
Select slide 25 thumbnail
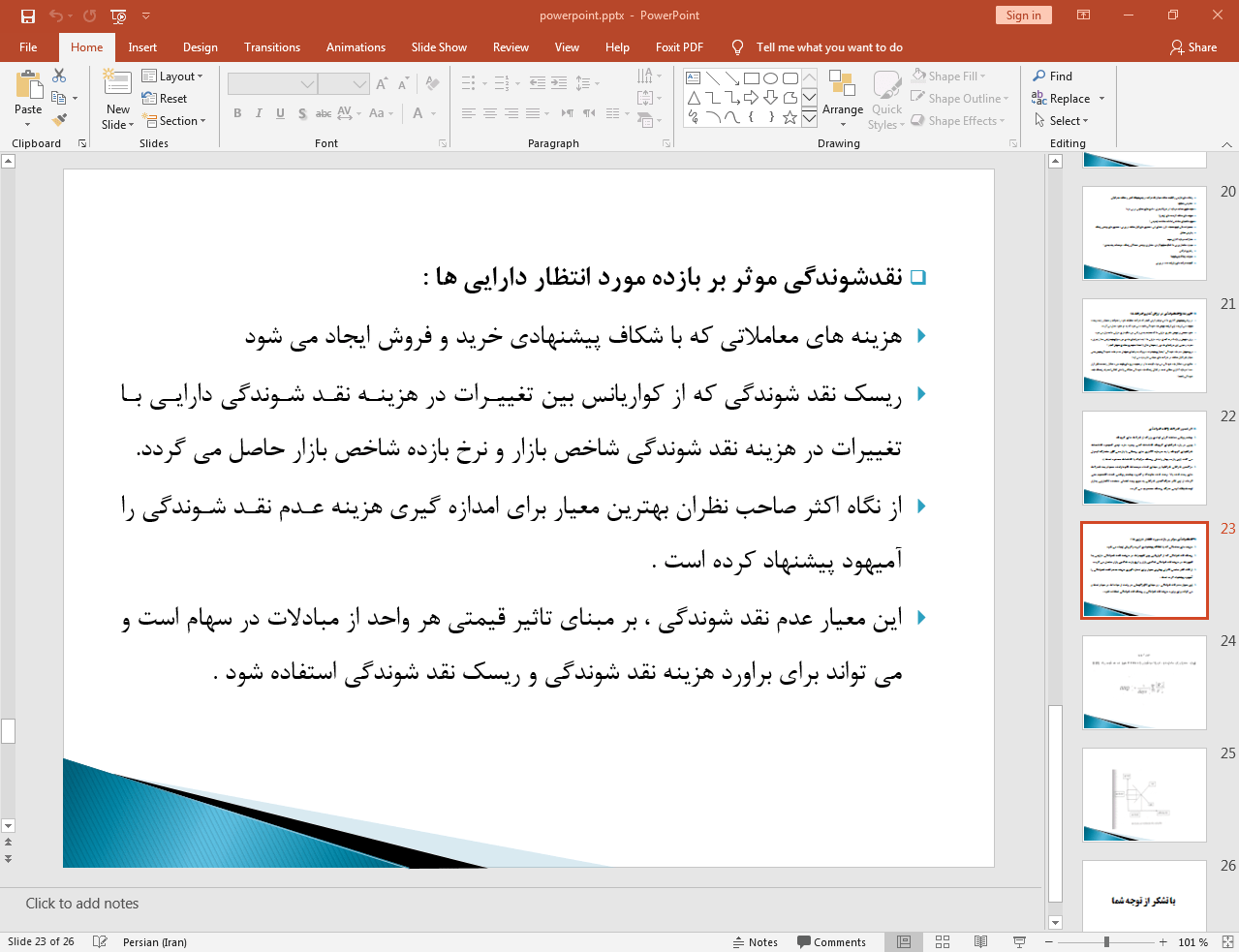1144,794
